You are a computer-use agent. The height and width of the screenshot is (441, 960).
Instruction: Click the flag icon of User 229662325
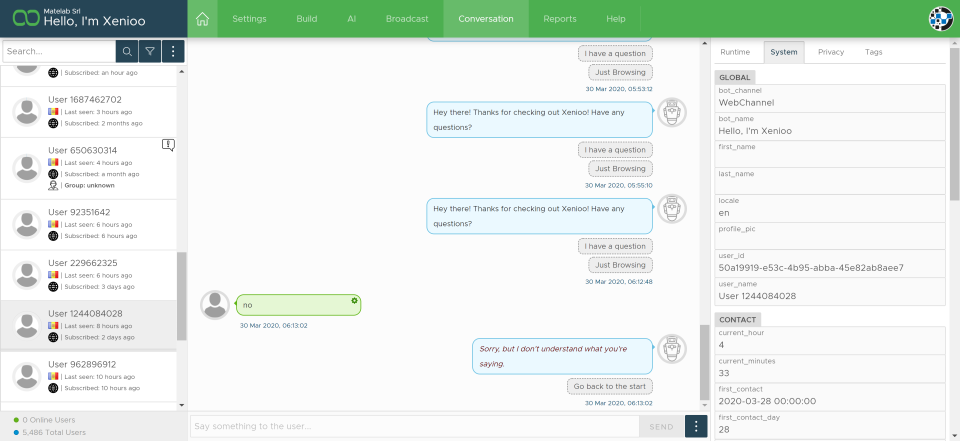coord(53,275)
